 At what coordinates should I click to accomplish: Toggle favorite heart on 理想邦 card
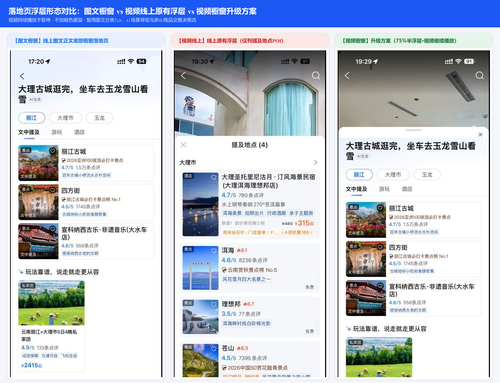click(x=214, y=304)
